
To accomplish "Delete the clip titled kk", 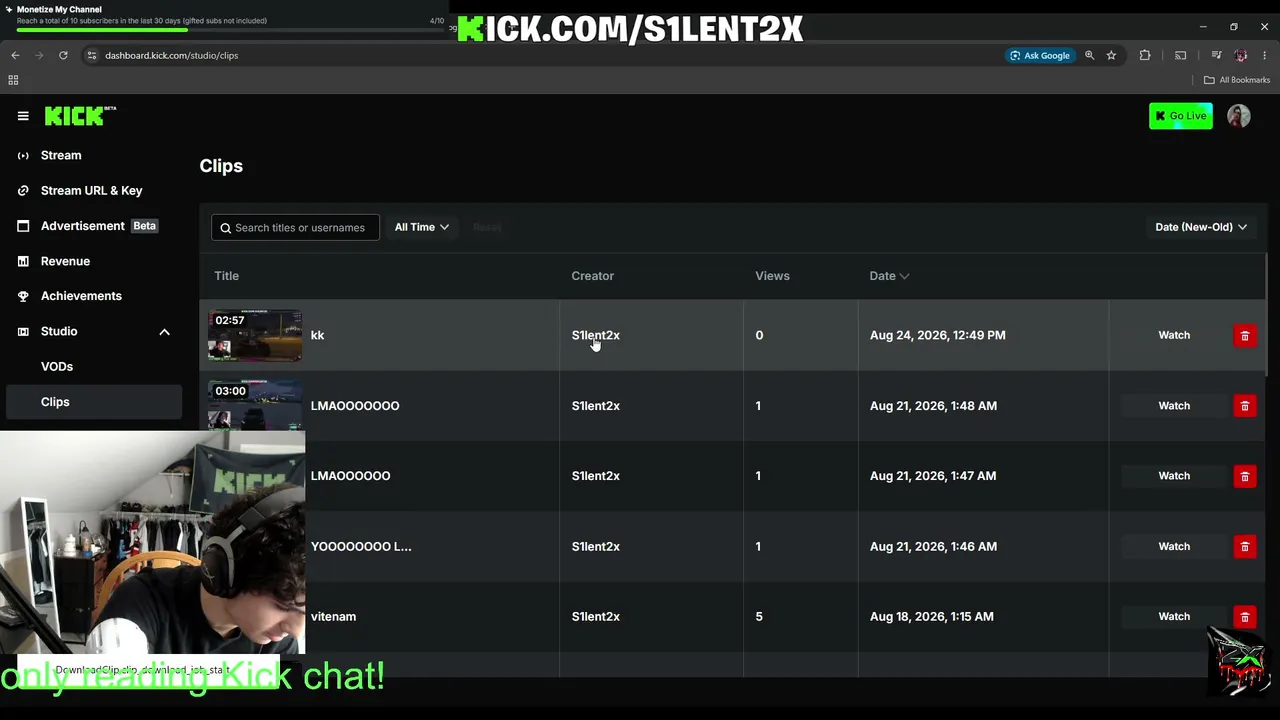I will point(1244,336).
